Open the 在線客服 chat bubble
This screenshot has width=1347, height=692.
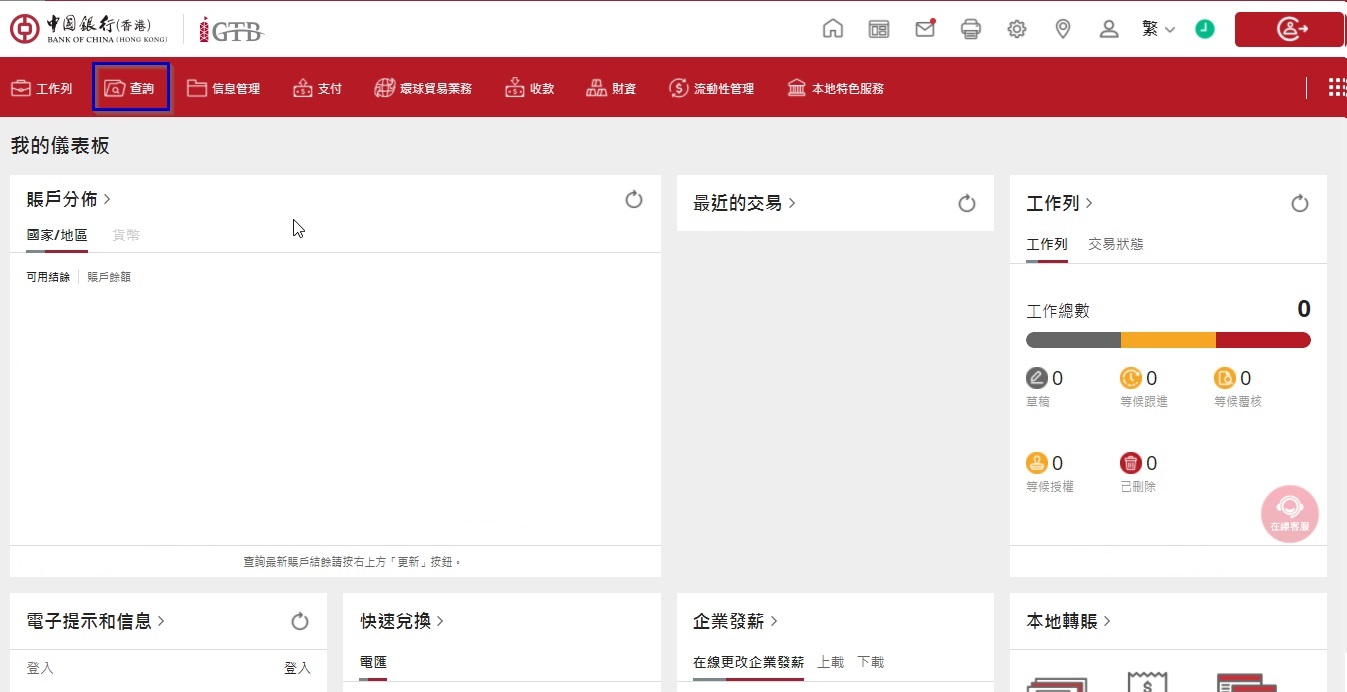point(1289,514)
